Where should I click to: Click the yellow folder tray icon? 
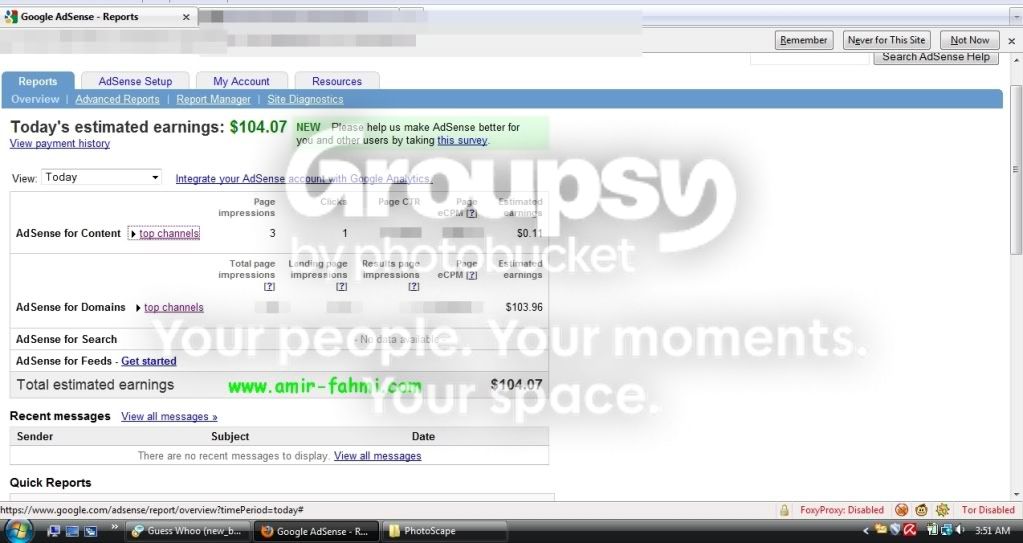[x=881, y=530]
